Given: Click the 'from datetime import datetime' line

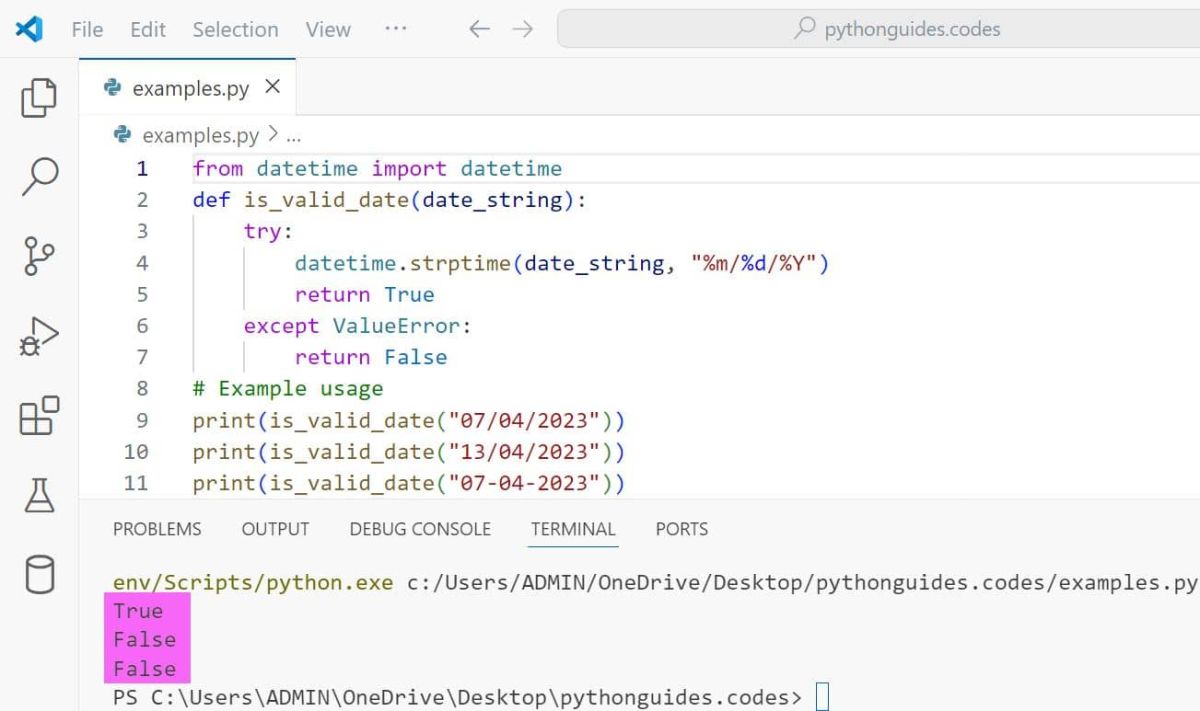Looking at the screenshot, I should (377, 168).
